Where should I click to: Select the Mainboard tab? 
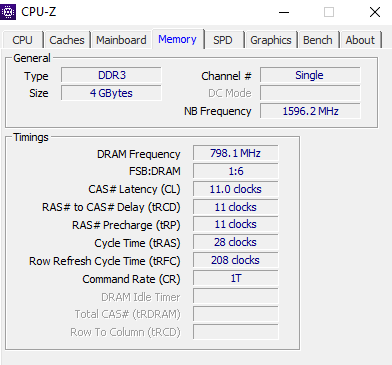[x=121, y=40]
